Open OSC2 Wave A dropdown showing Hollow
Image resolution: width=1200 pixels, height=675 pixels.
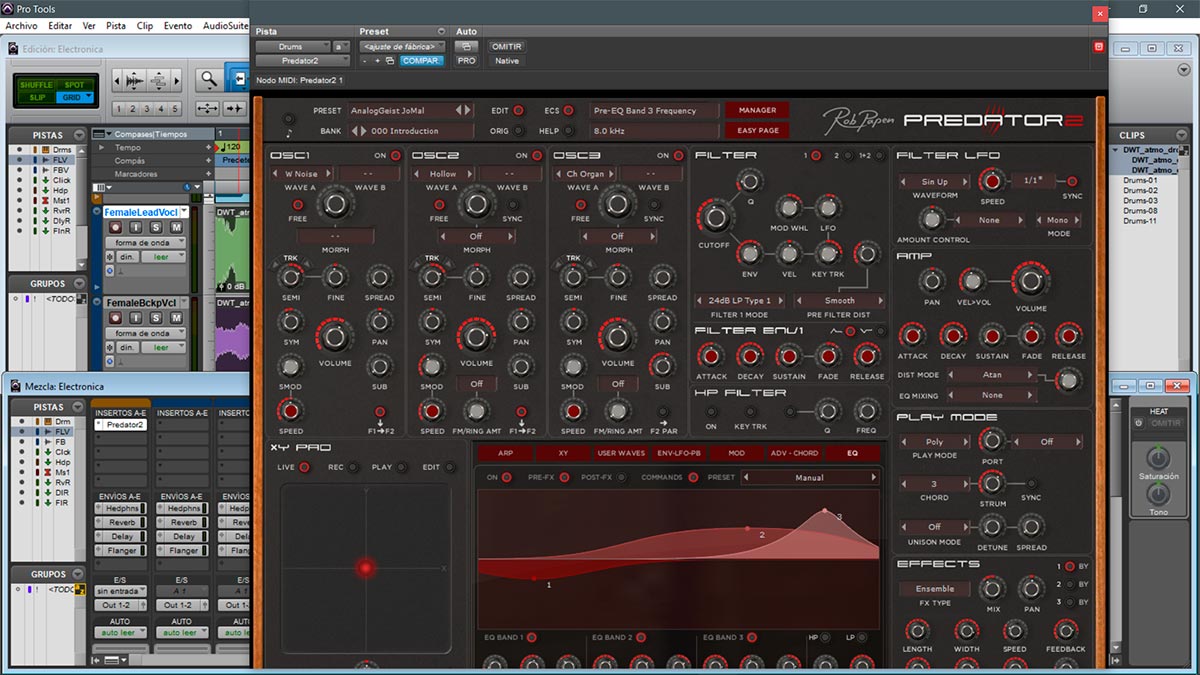(442, 173)
